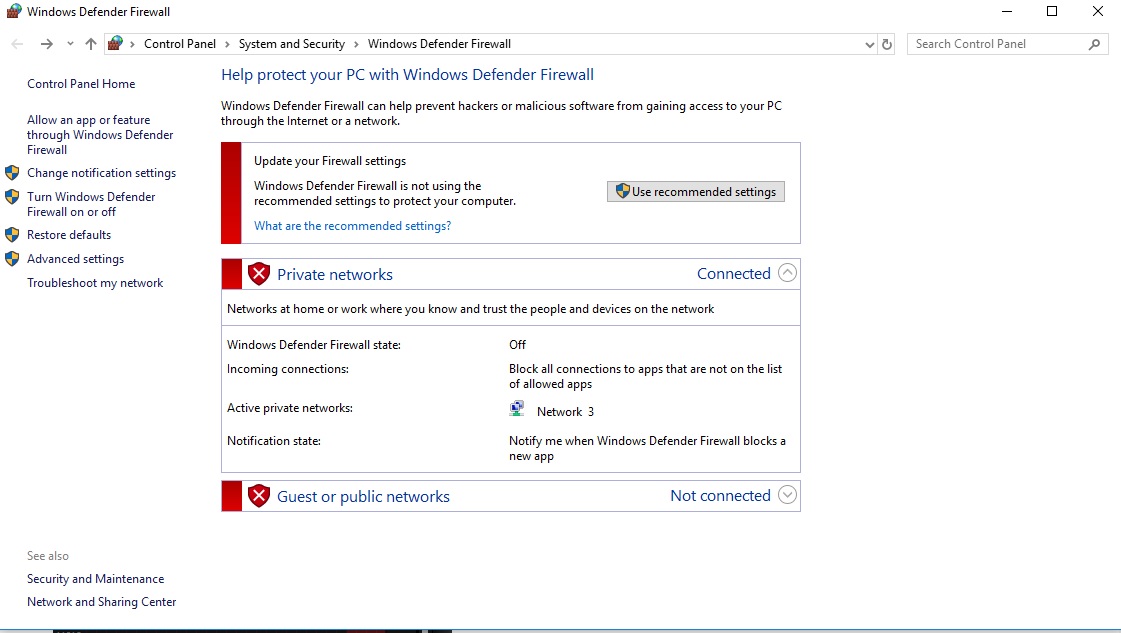This screenshot has width=1121, height=633.
Task: Click the red shield icon on Private networks
Action: pos(259,274)
